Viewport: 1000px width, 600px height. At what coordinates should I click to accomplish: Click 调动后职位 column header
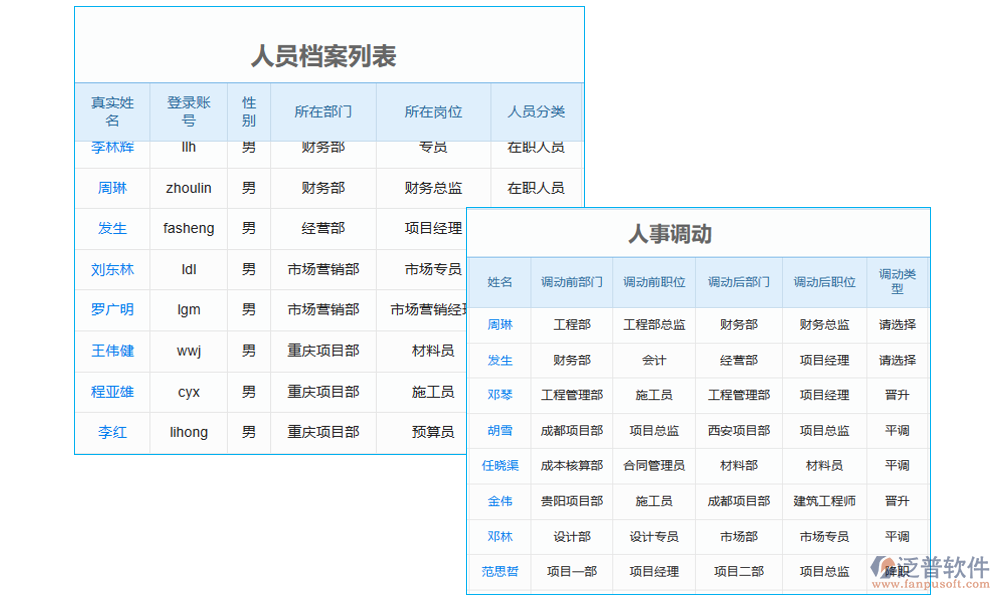coord(825,282)
